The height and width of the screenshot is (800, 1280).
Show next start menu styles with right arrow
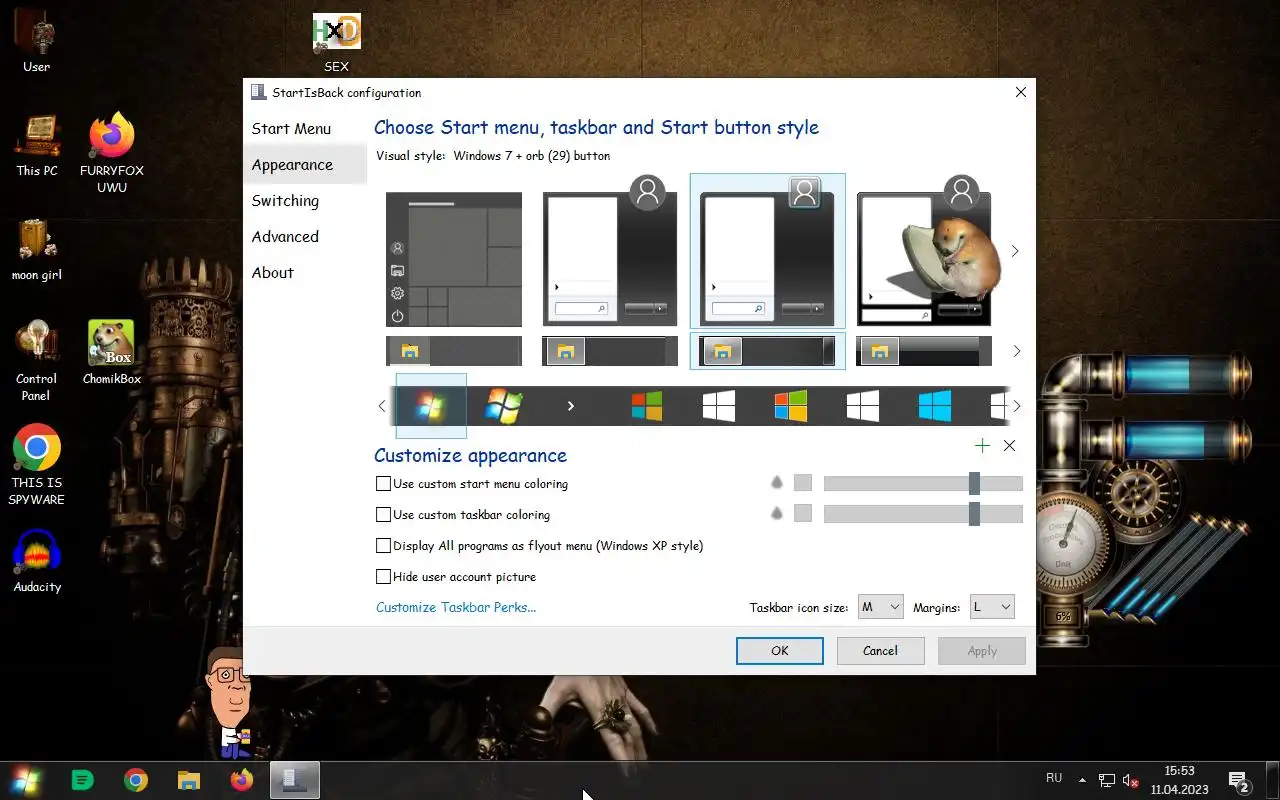1015,251
